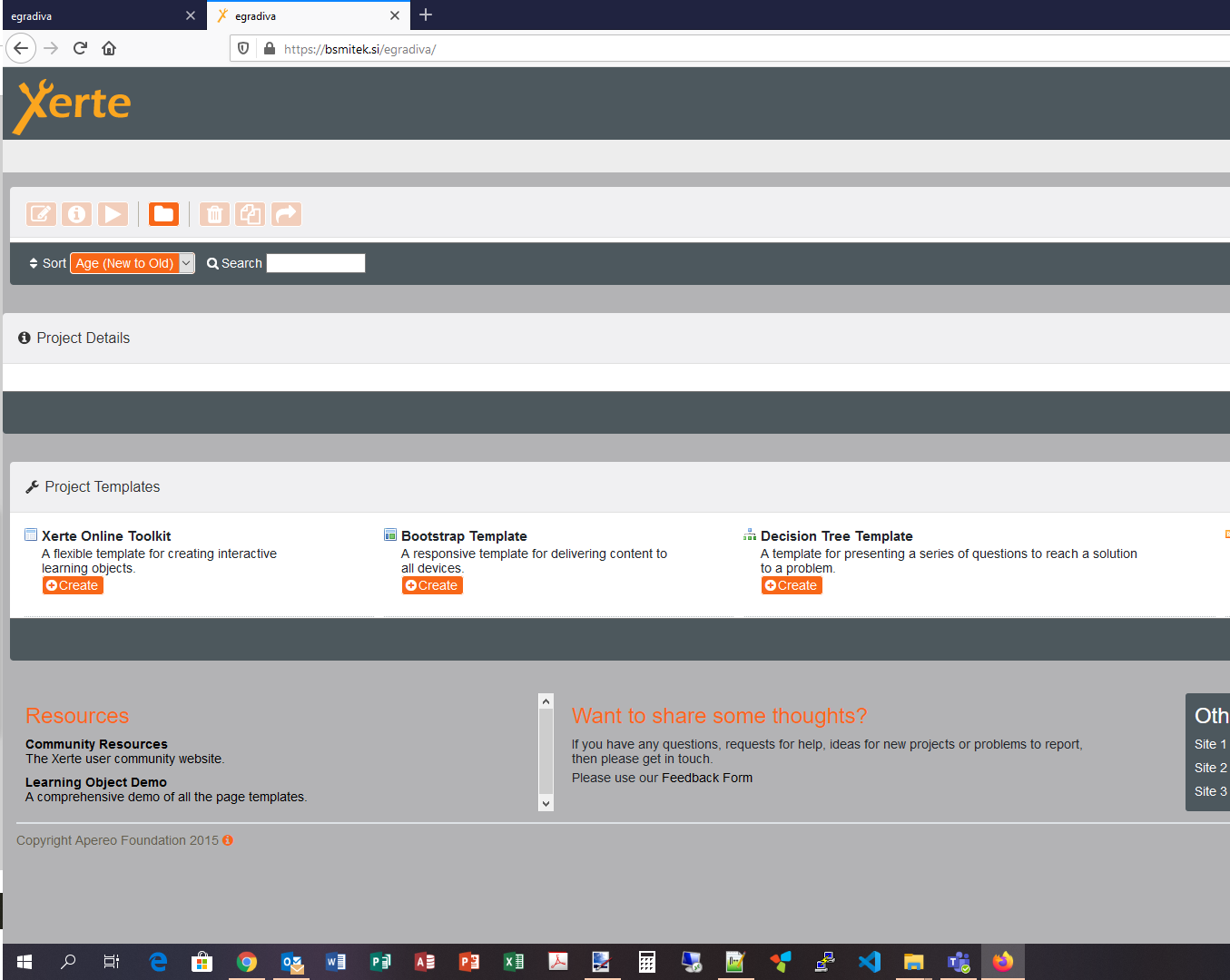
Task: Click the Project Templates heading
Action: [103, 486]
